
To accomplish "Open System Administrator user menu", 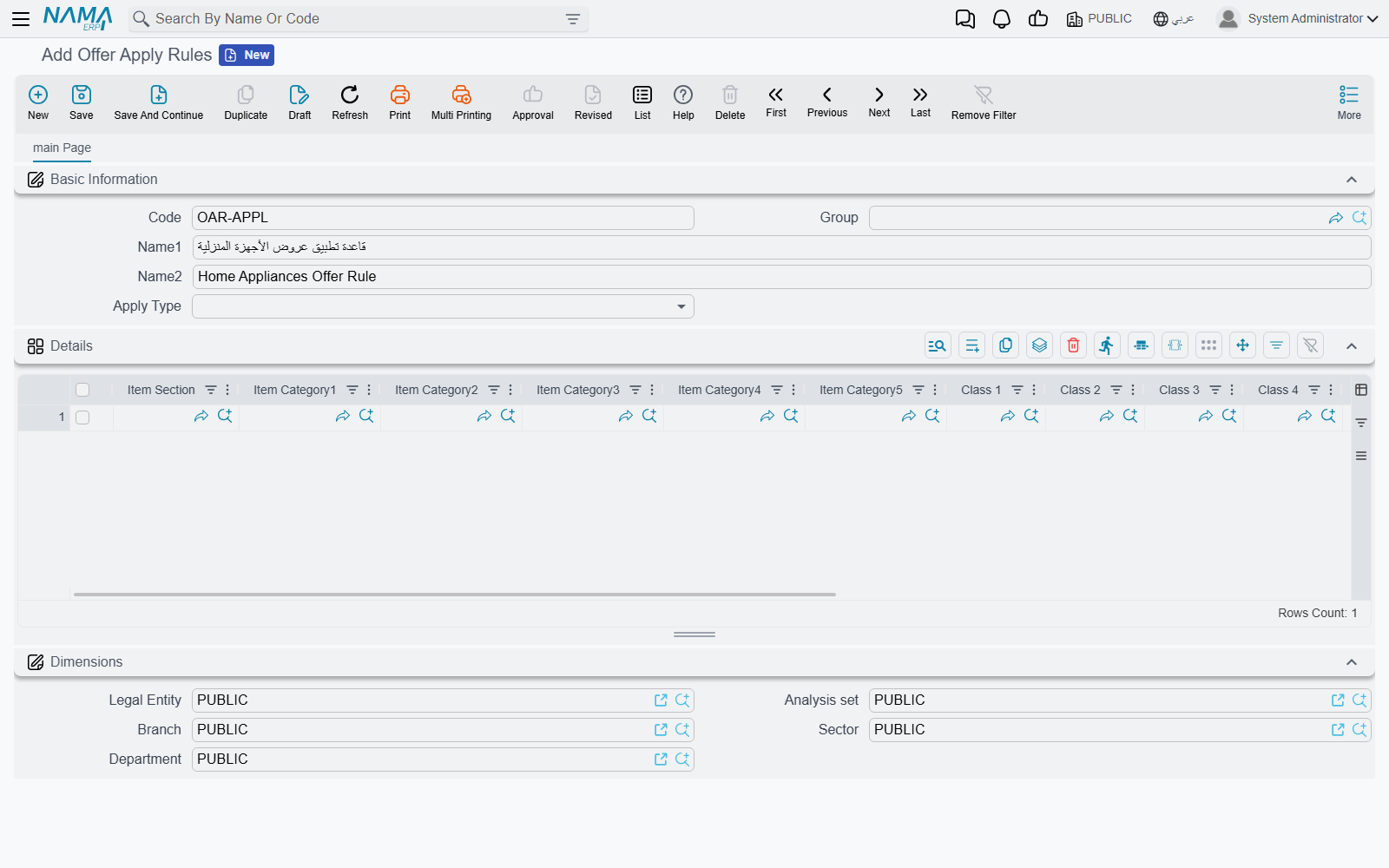I will (x=1297, y=18).
